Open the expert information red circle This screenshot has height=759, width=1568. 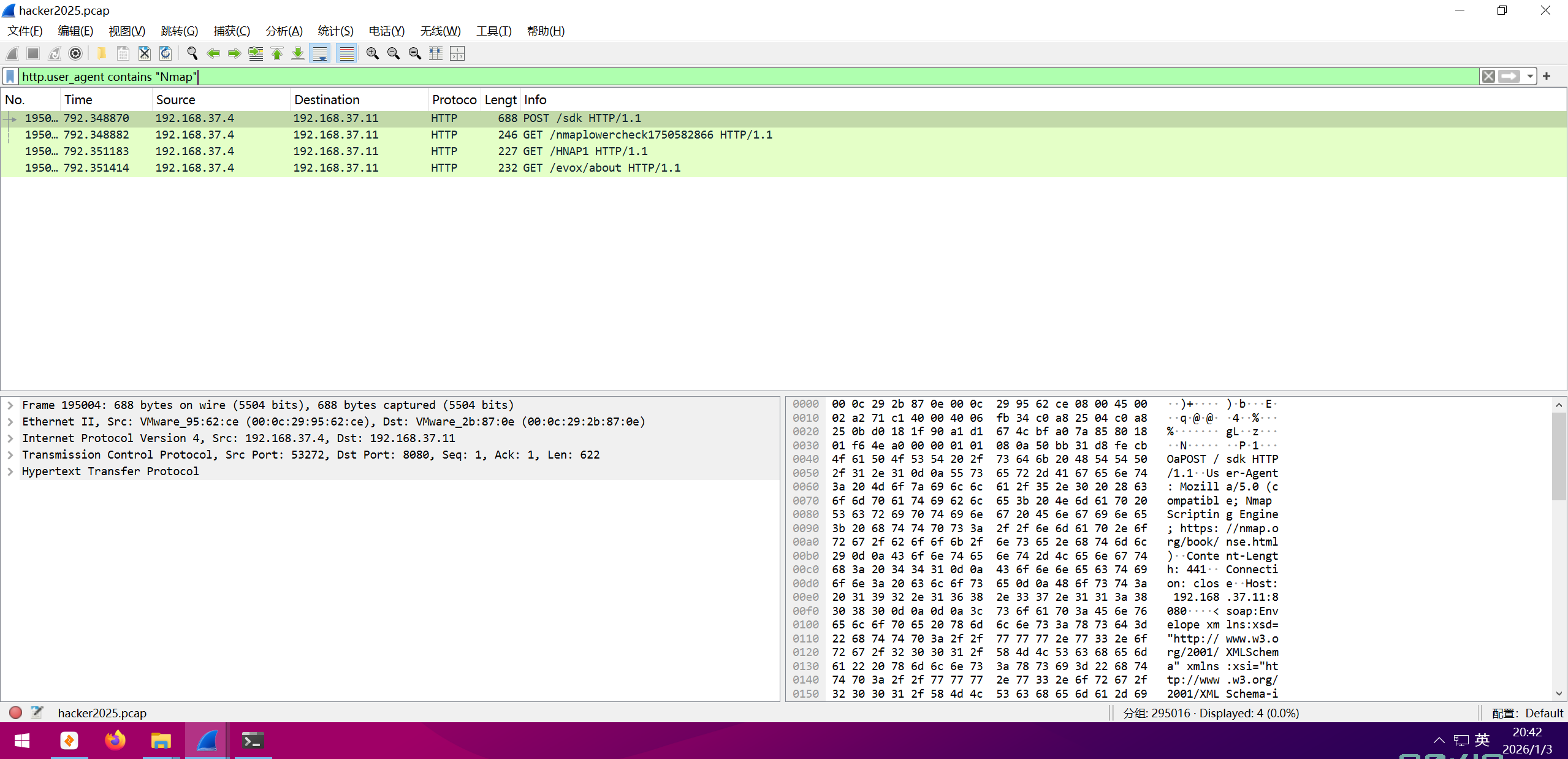point(16,712)
